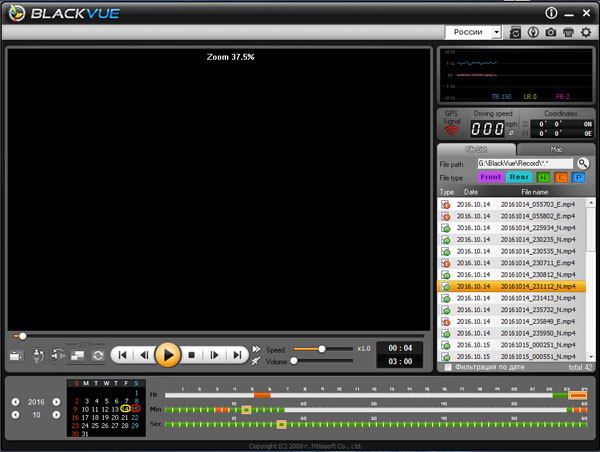Open settings with the gear icon

tap(586, 32)
